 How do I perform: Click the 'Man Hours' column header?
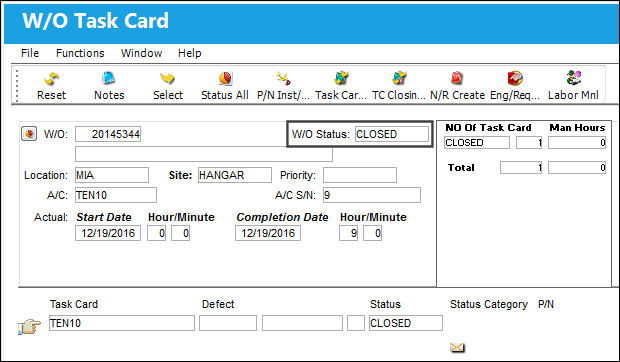coord(577,128)
